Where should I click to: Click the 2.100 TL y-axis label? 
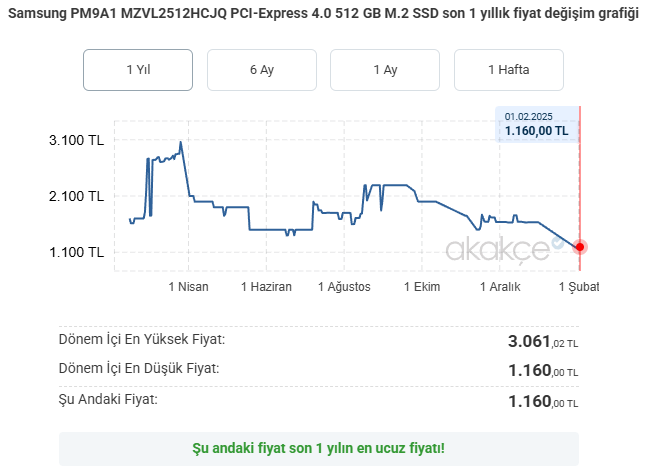76,197
